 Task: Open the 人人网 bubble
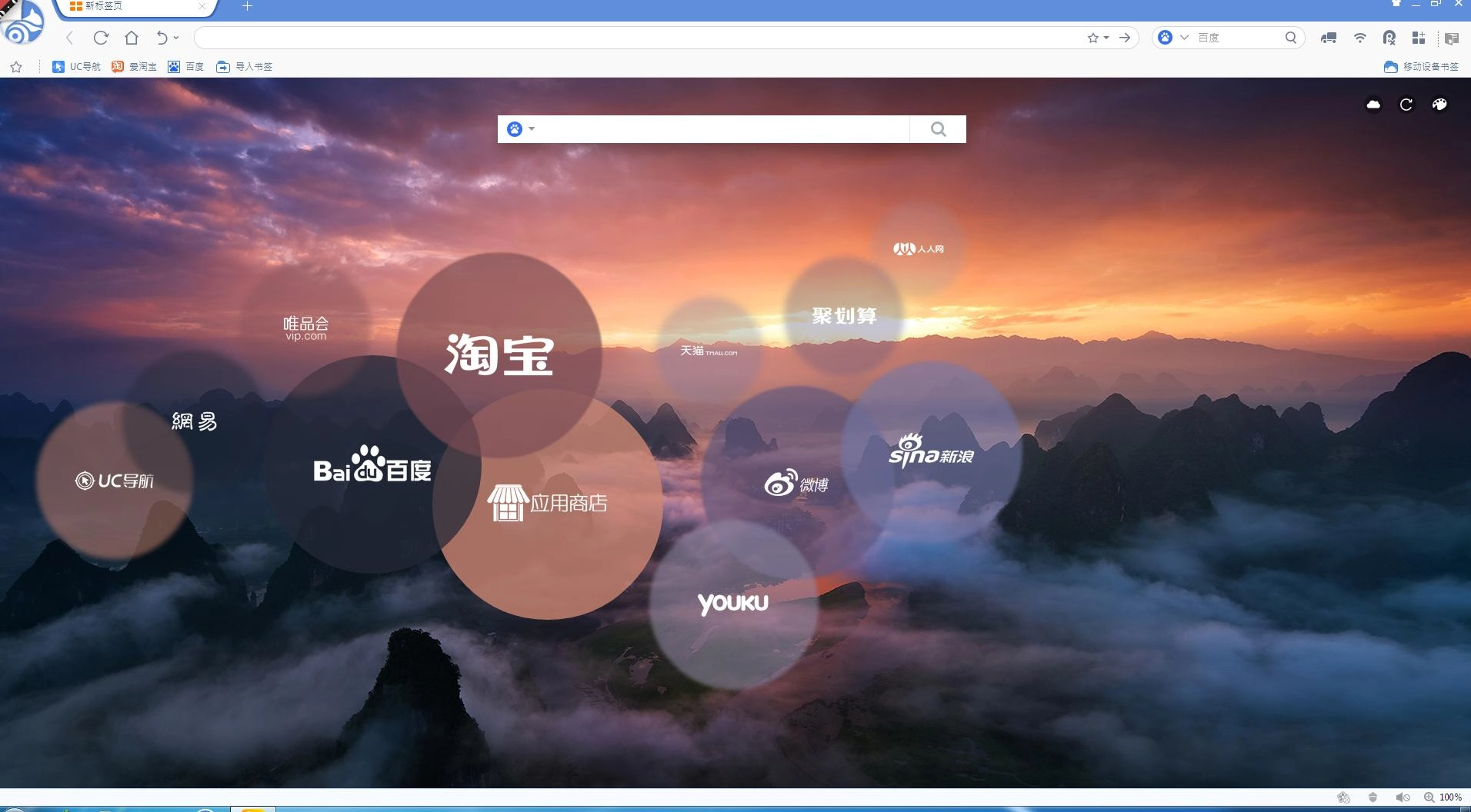[x=918, y=248]
